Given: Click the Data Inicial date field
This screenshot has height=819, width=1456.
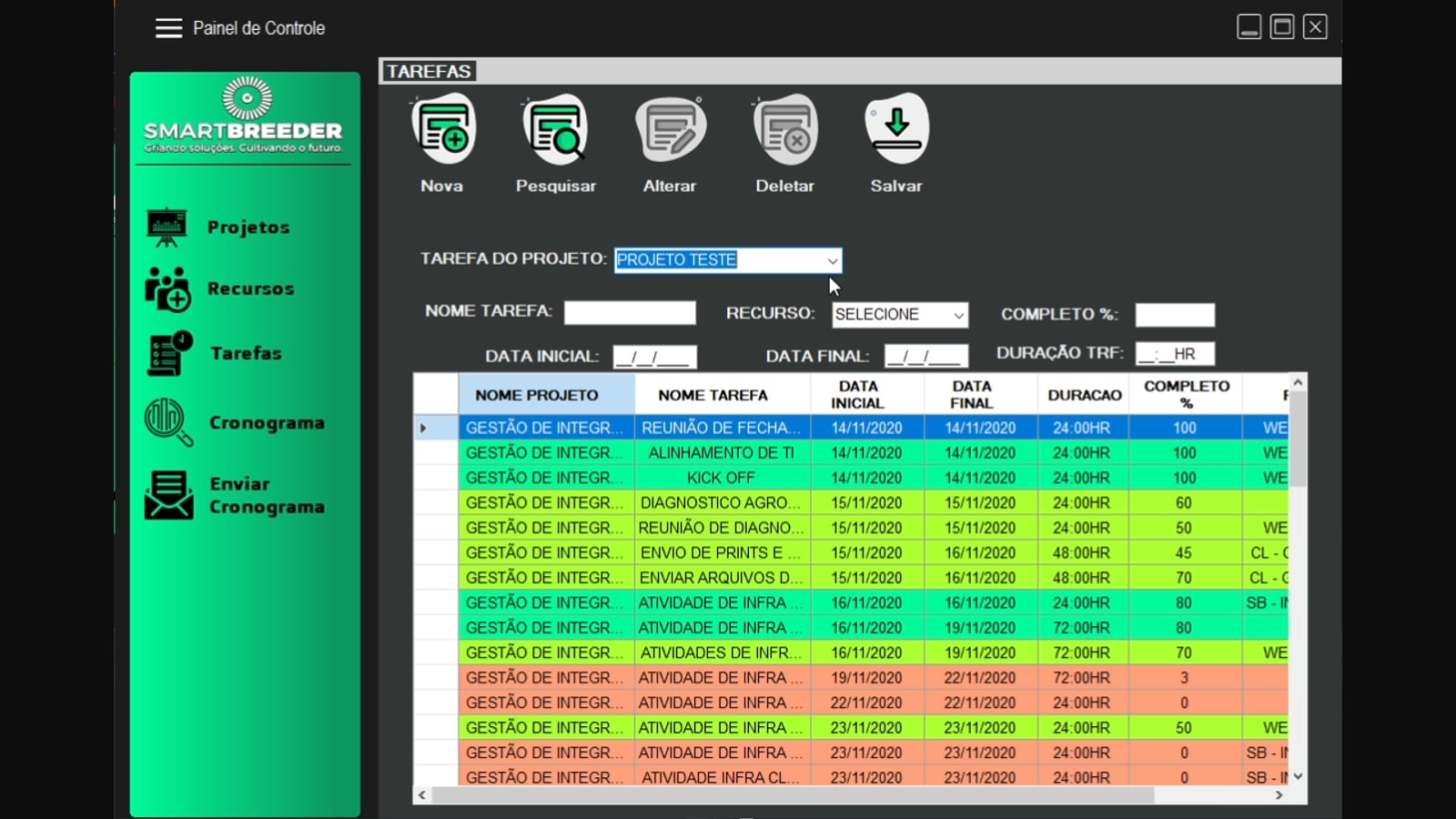Looking at the screenshot, I should 655,357.
